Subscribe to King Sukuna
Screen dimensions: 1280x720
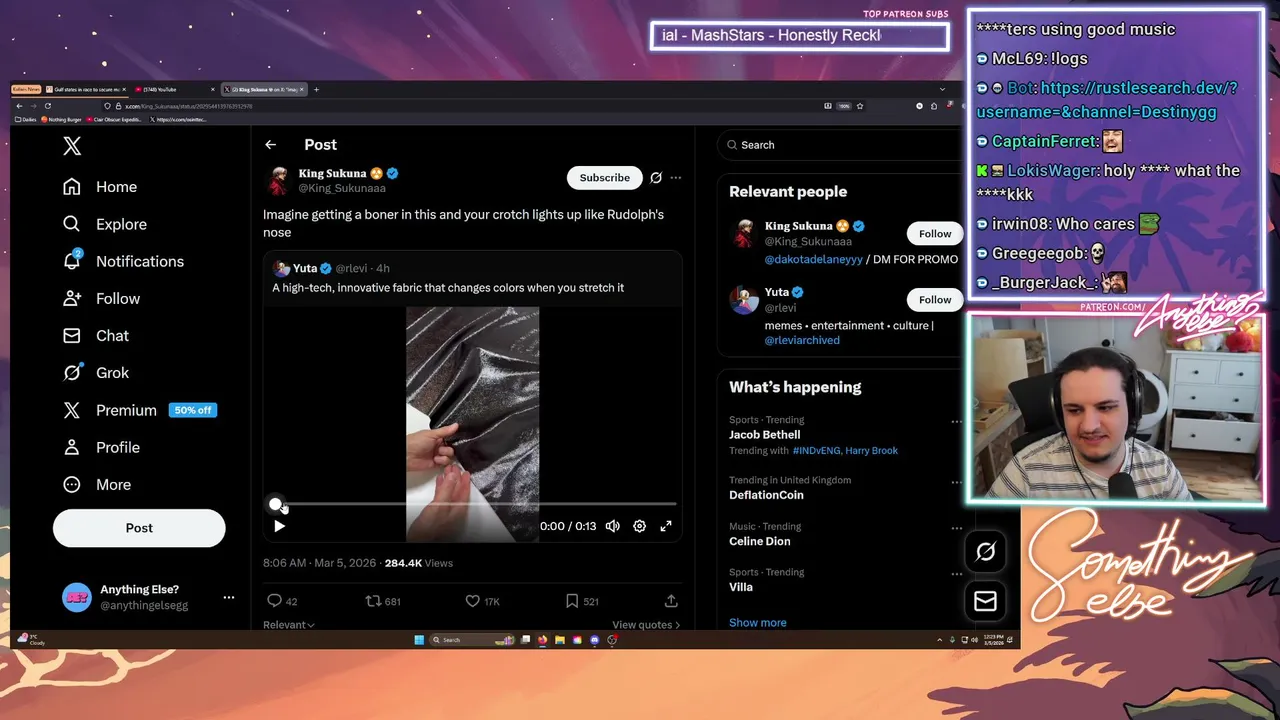(x=605, y=177)
